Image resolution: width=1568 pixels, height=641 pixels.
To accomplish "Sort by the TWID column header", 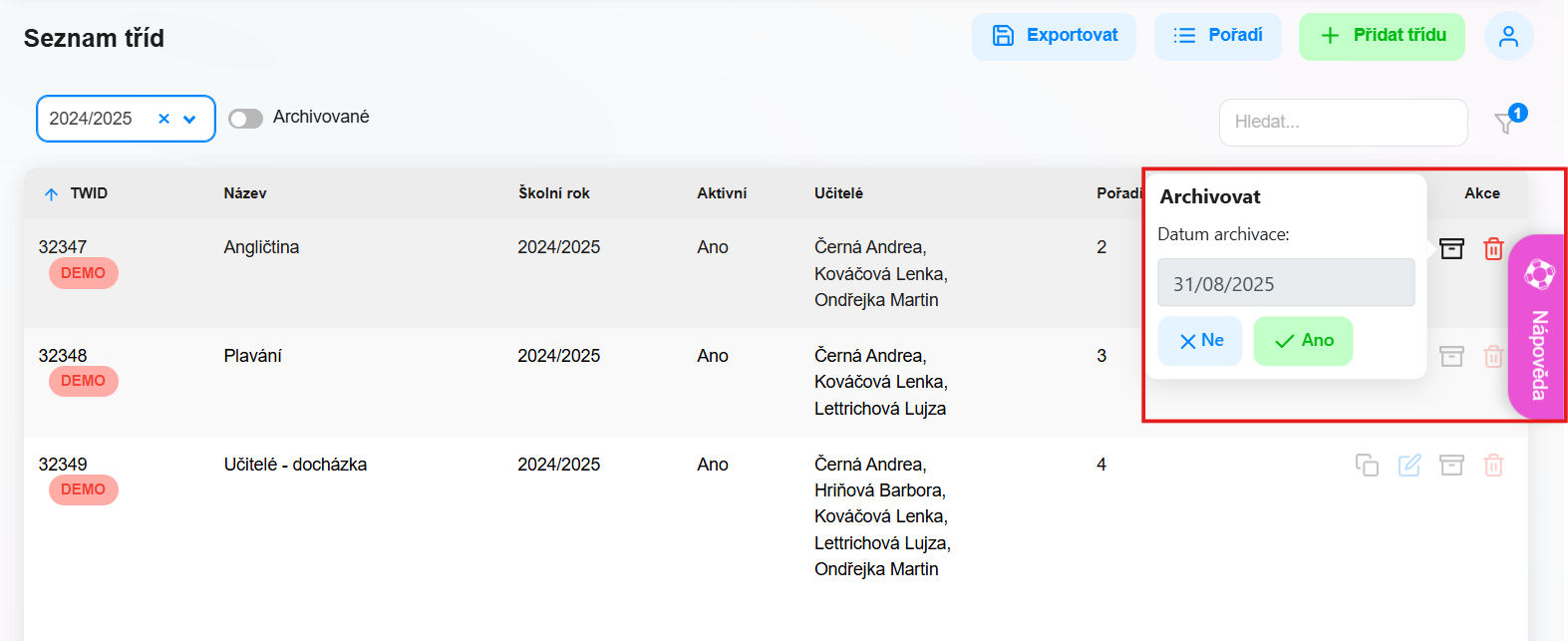I will (89, 193).
